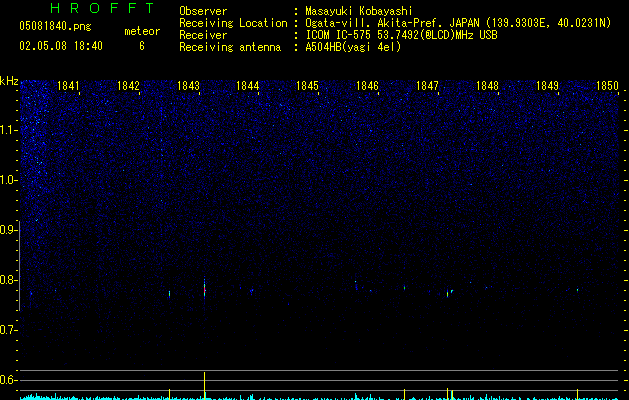Click the timestamp 02.05.08 18:40
Viewport: 629px width, 400px height.
click(x=61, y=46)
